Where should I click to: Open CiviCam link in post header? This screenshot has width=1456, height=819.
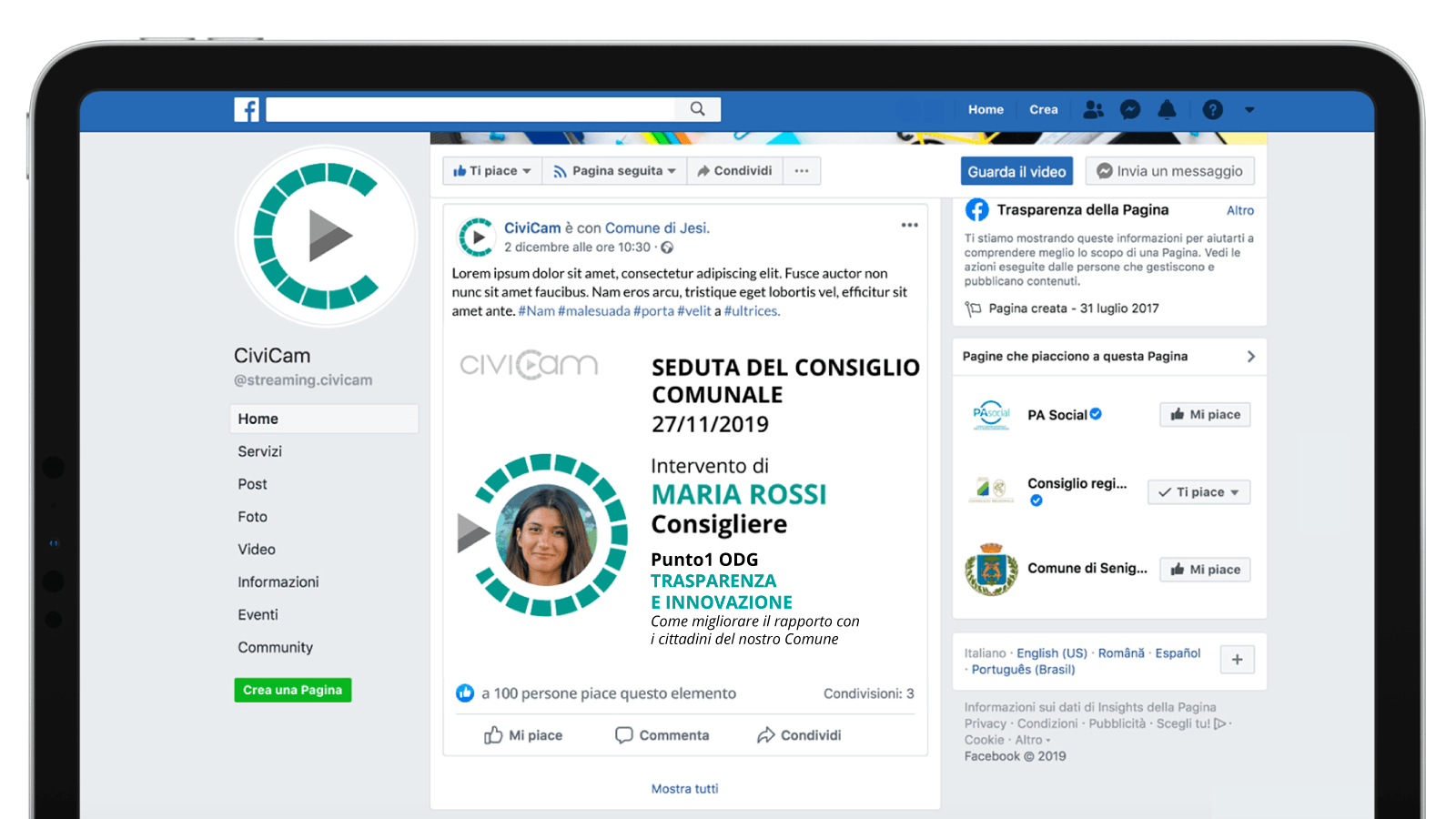(532, 228)
